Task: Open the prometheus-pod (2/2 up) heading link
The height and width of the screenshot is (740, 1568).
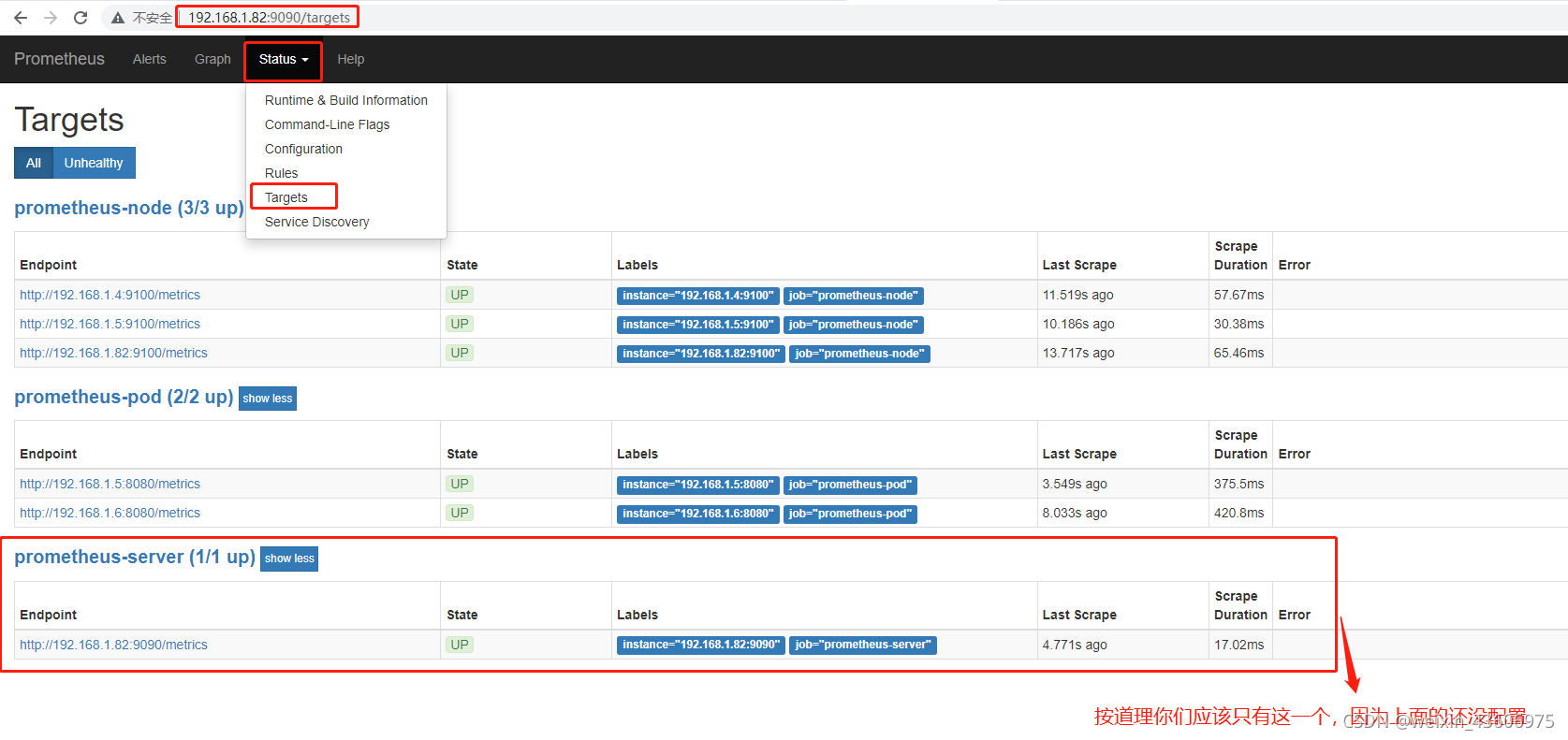Action: click(124, 397)
